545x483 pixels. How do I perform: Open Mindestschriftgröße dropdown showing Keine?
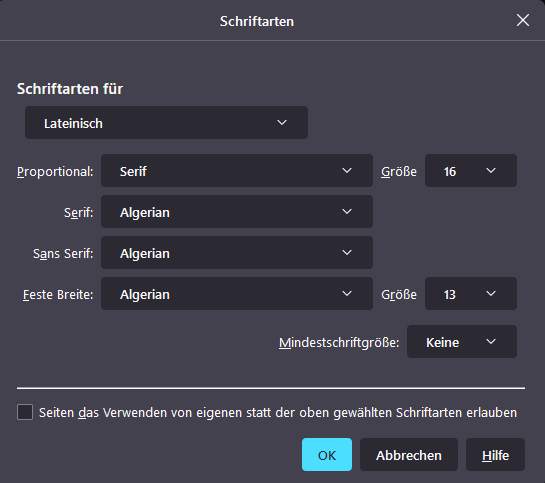coord(462,342)
